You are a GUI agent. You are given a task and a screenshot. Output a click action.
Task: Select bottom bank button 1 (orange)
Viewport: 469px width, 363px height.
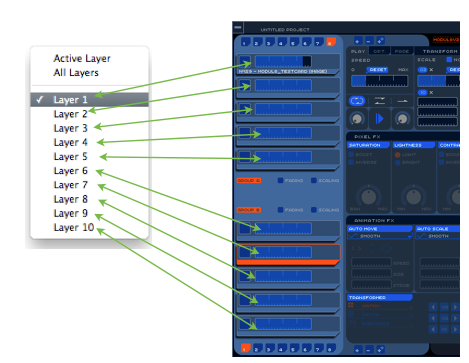click(245, 349)
